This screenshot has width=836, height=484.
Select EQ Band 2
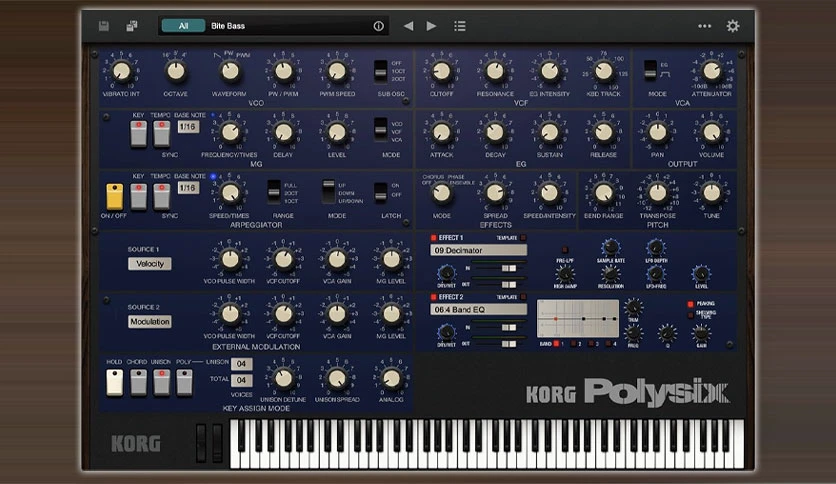(574, 344)
